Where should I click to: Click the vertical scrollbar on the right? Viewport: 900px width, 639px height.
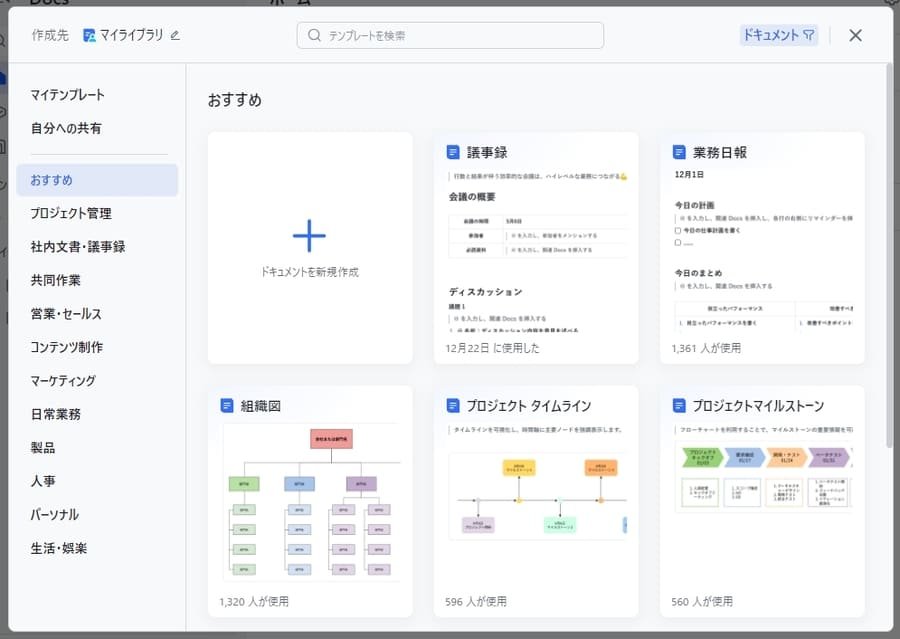point(889,250)
